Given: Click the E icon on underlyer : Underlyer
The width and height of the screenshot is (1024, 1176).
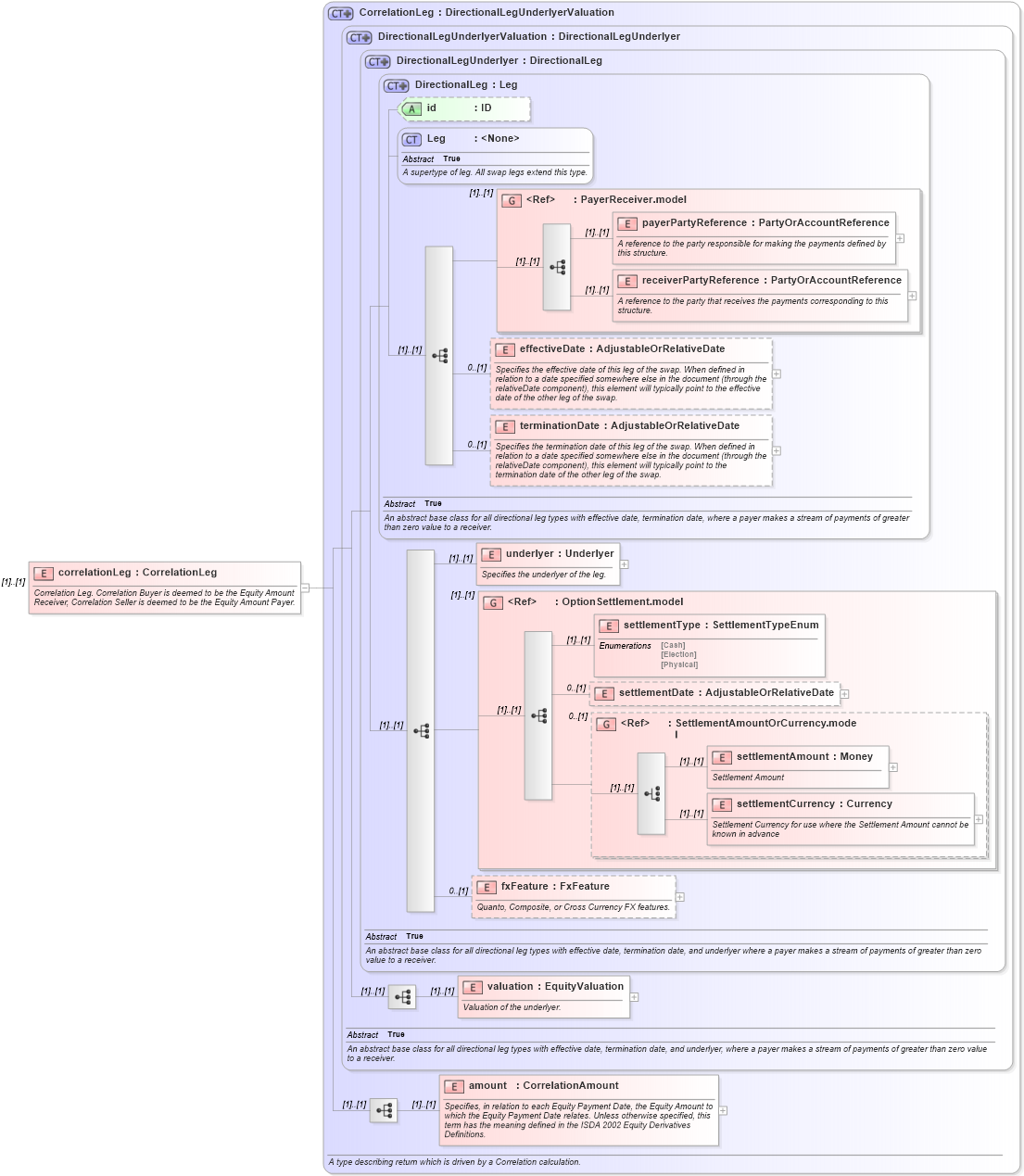Looking at the screenshot, I should click(x=491, y=554).
